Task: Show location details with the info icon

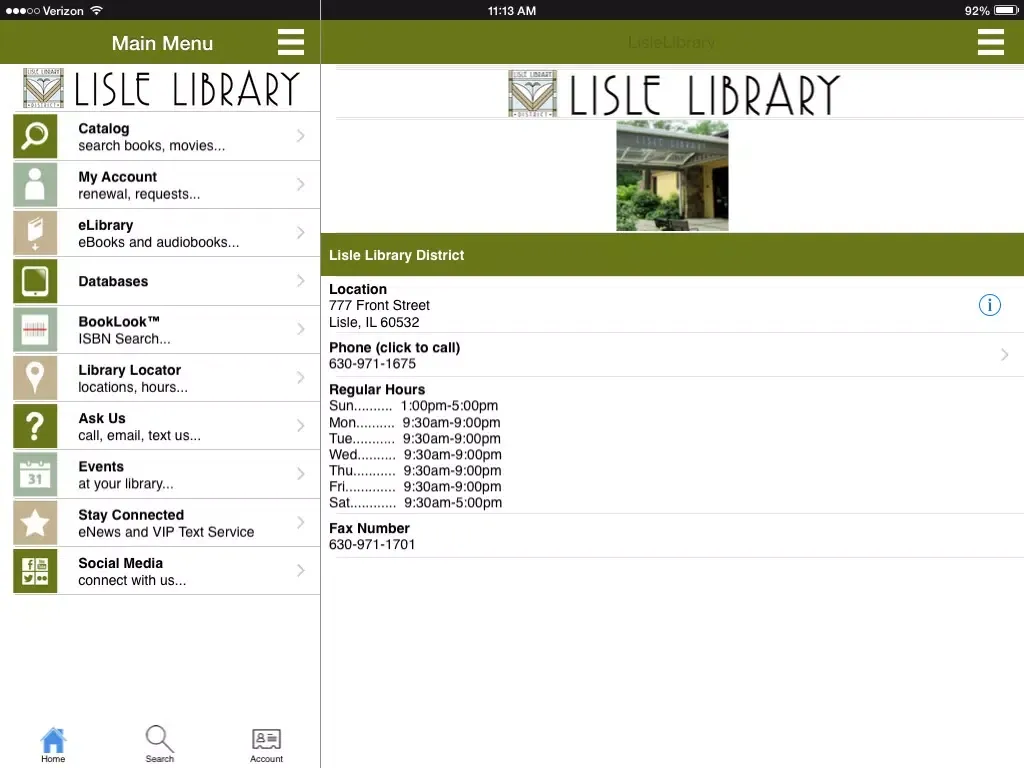Action: coord(989,305)
